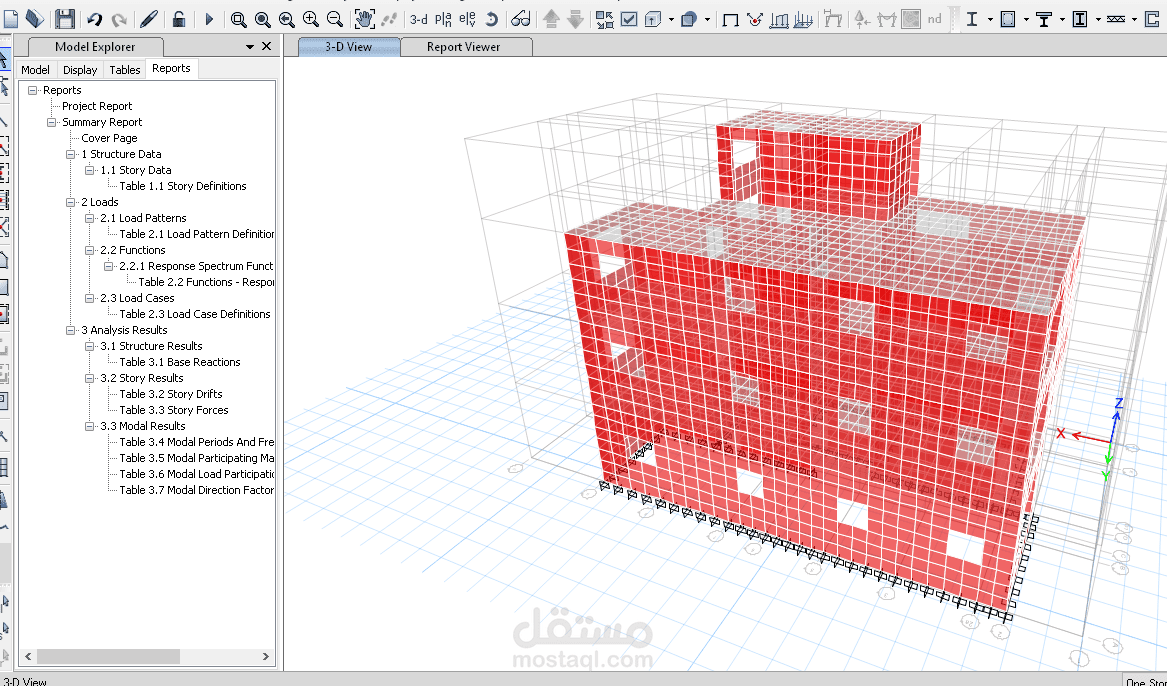
Task: Open the dropdown next to the shaded object icon
Action: (x=707, y=20)
